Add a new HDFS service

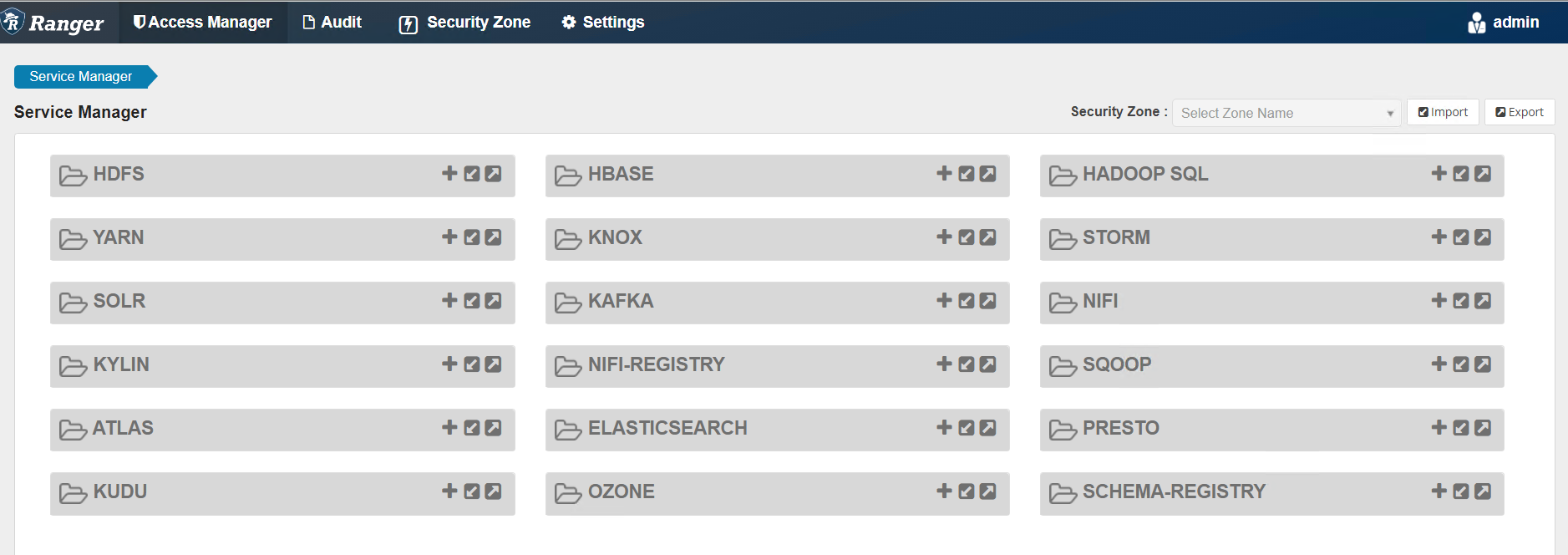(x=449, y=173)
